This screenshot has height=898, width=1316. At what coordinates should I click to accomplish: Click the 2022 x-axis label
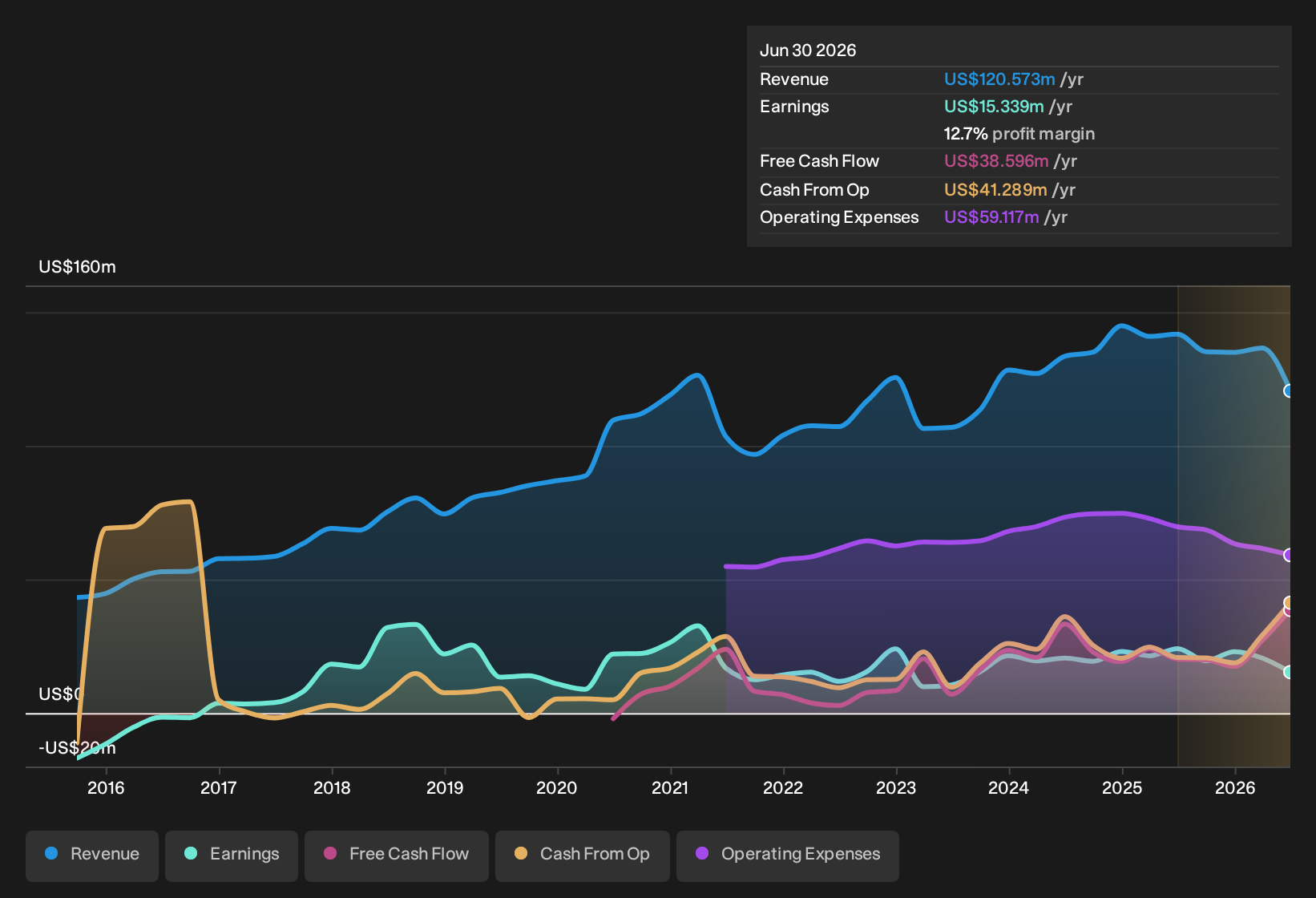(783, 788)
